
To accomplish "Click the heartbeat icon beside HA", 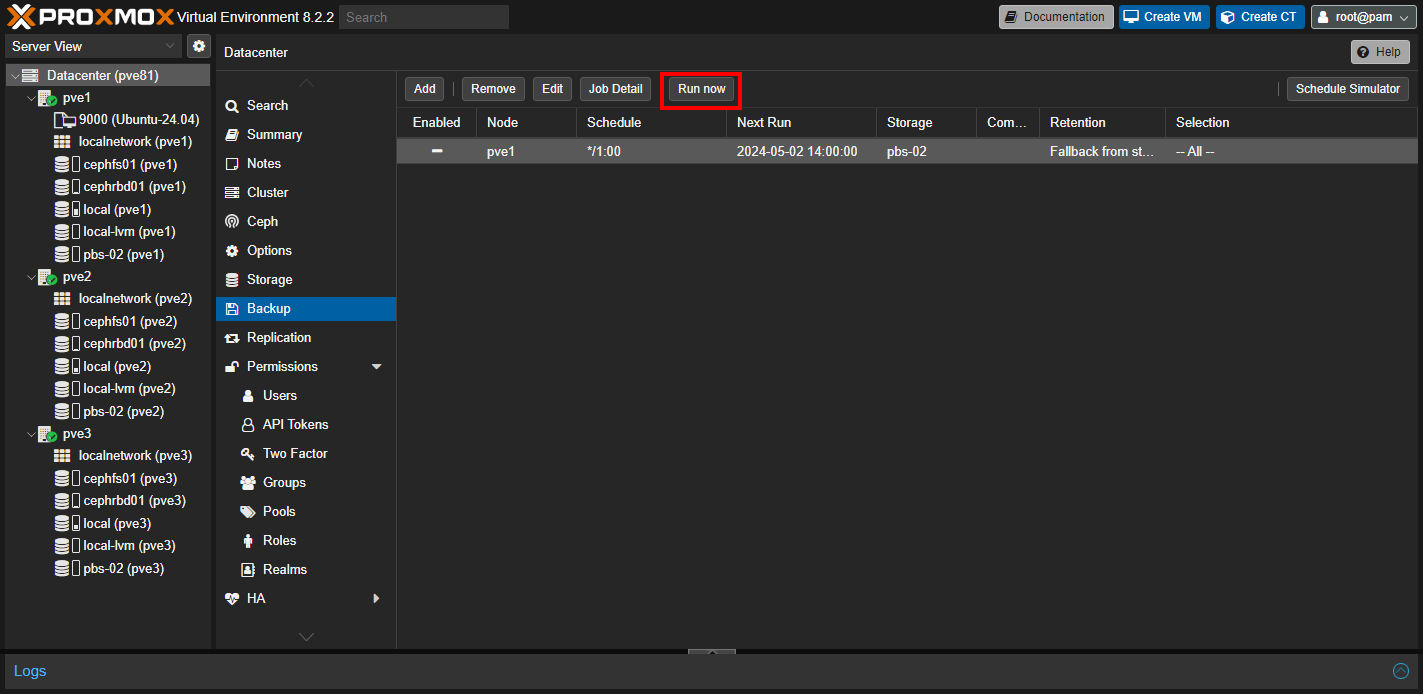I will click(232, 599).
